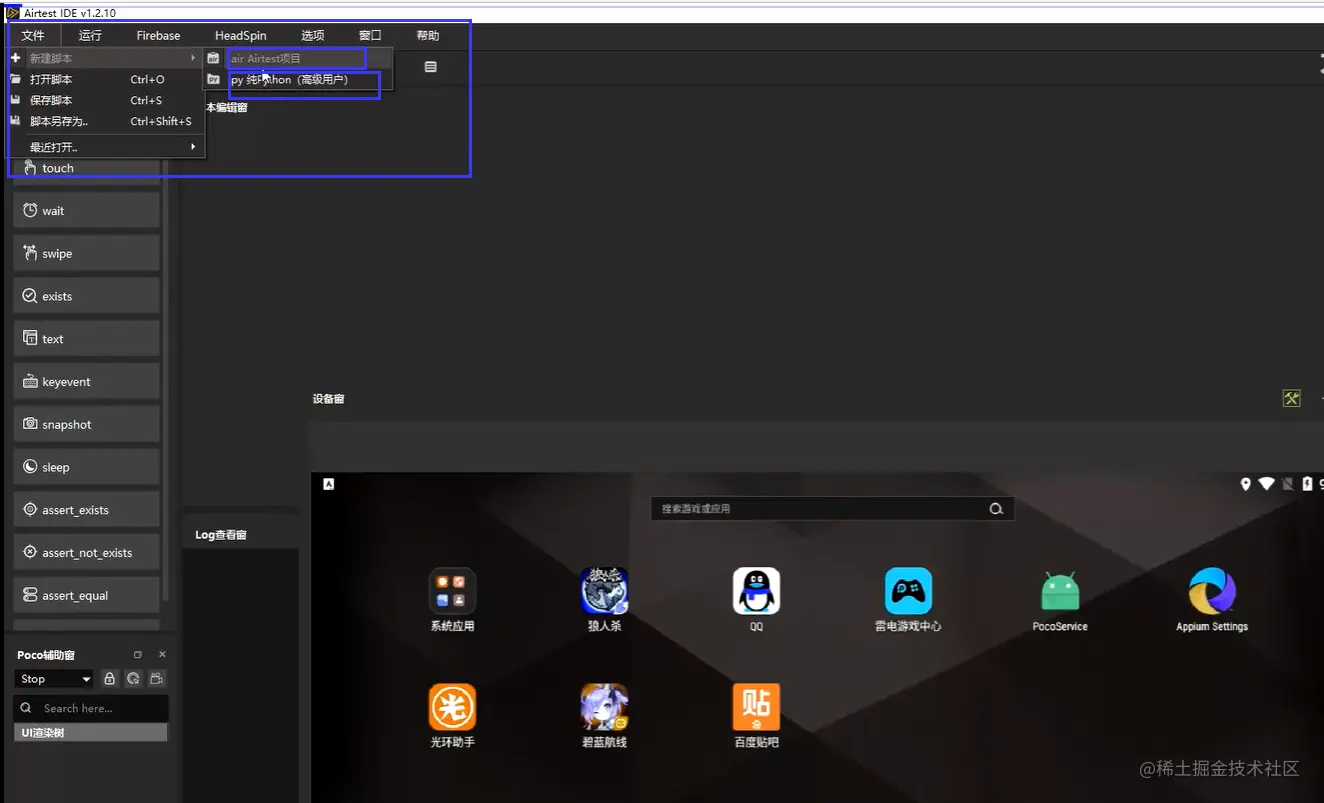Click the keyevent command button
1324x803 pixels.
tap(87, 382)
